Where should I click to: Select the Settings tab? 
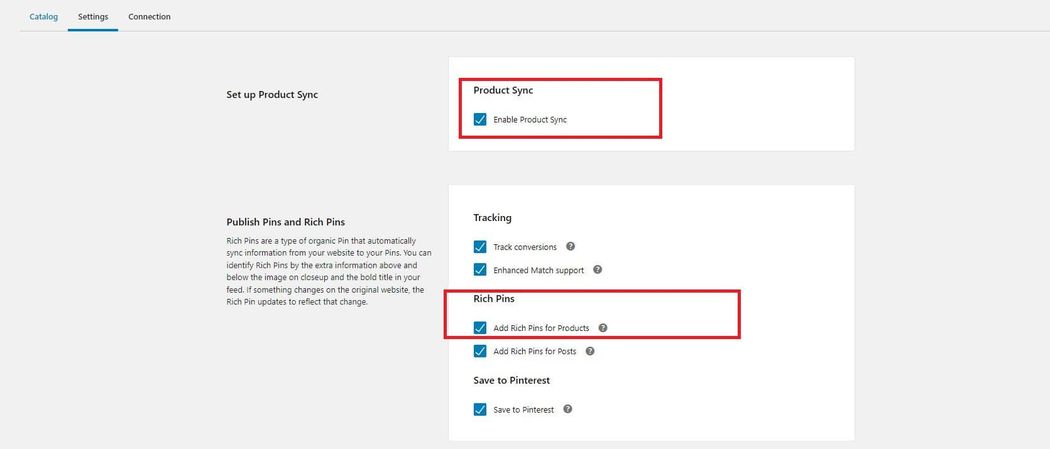[x=93, y=17]
